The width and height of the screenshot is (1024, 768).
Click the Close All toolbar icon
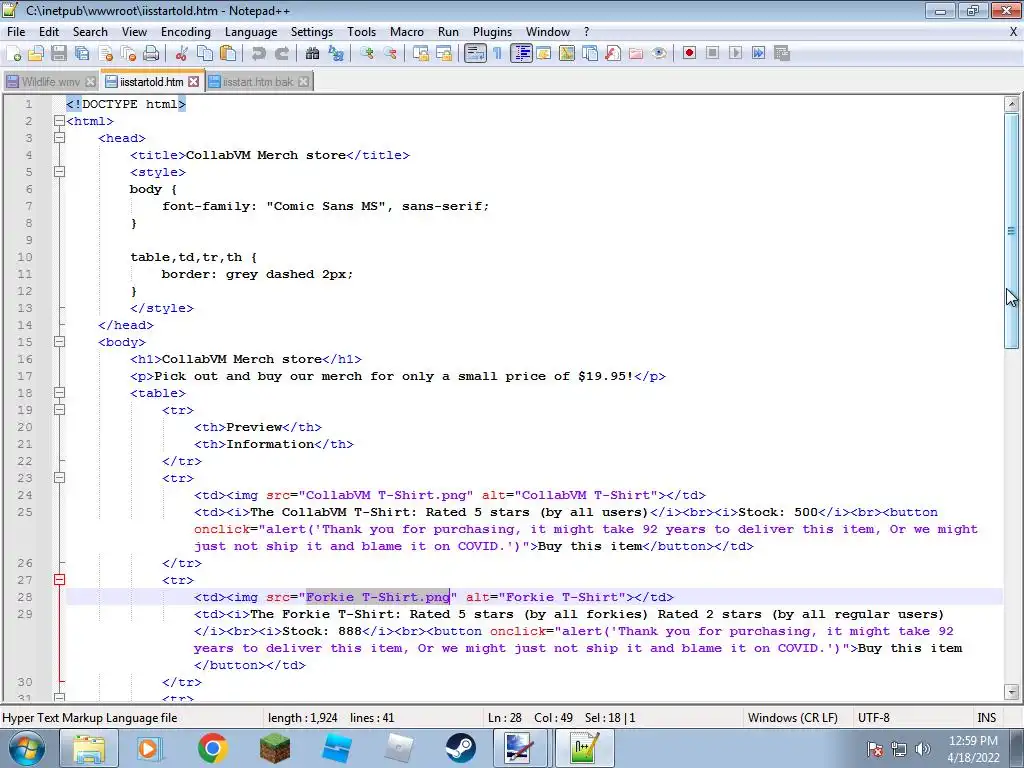click(129, 54)
